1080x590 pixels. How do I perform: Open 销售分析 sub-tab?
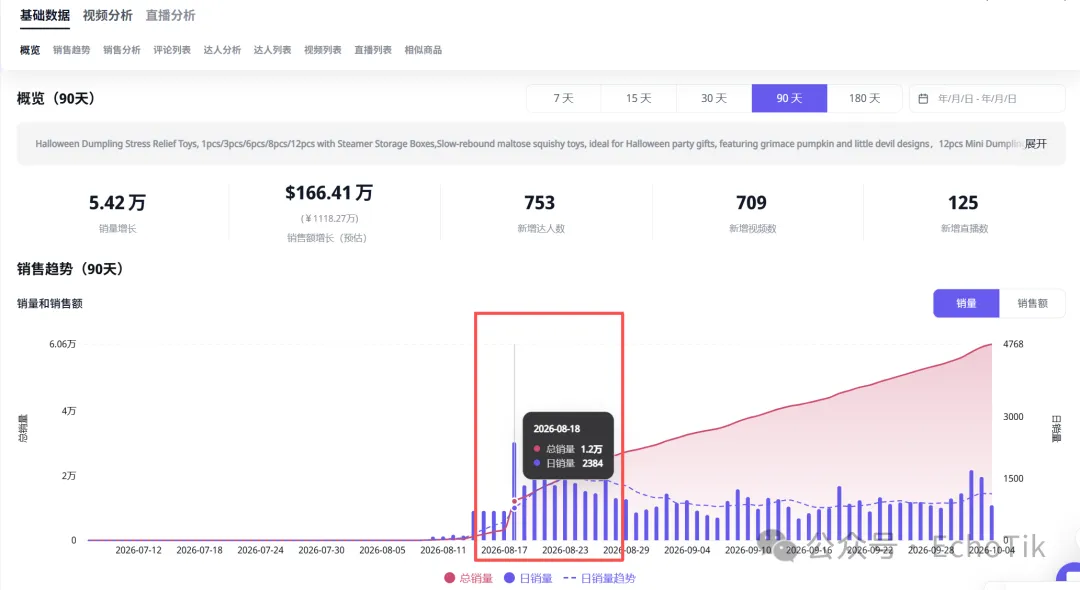(x=122, y=50)
